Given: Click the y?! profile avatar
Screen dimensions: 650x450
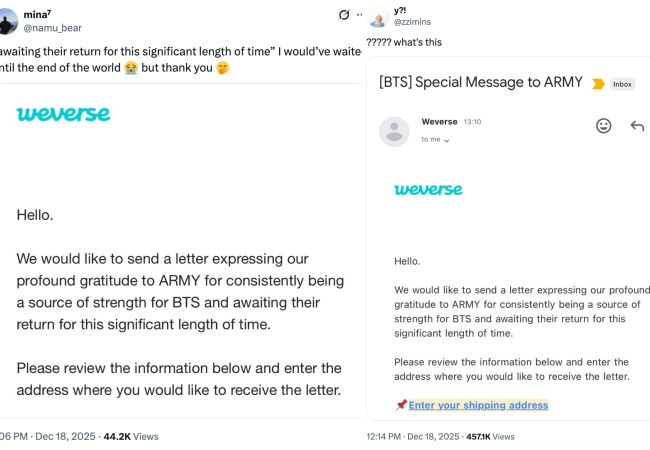Looking at the screenshot, I should (378, 17).
